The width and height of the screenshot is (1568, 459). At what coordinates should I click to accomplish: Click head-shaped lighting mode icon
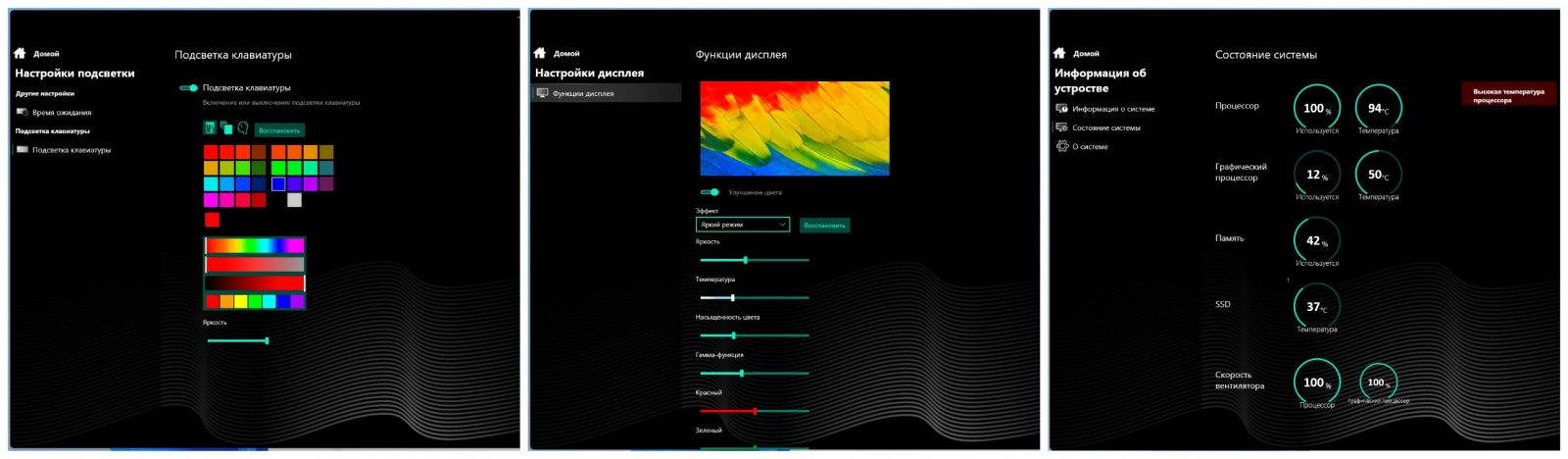tap(243, 127)
